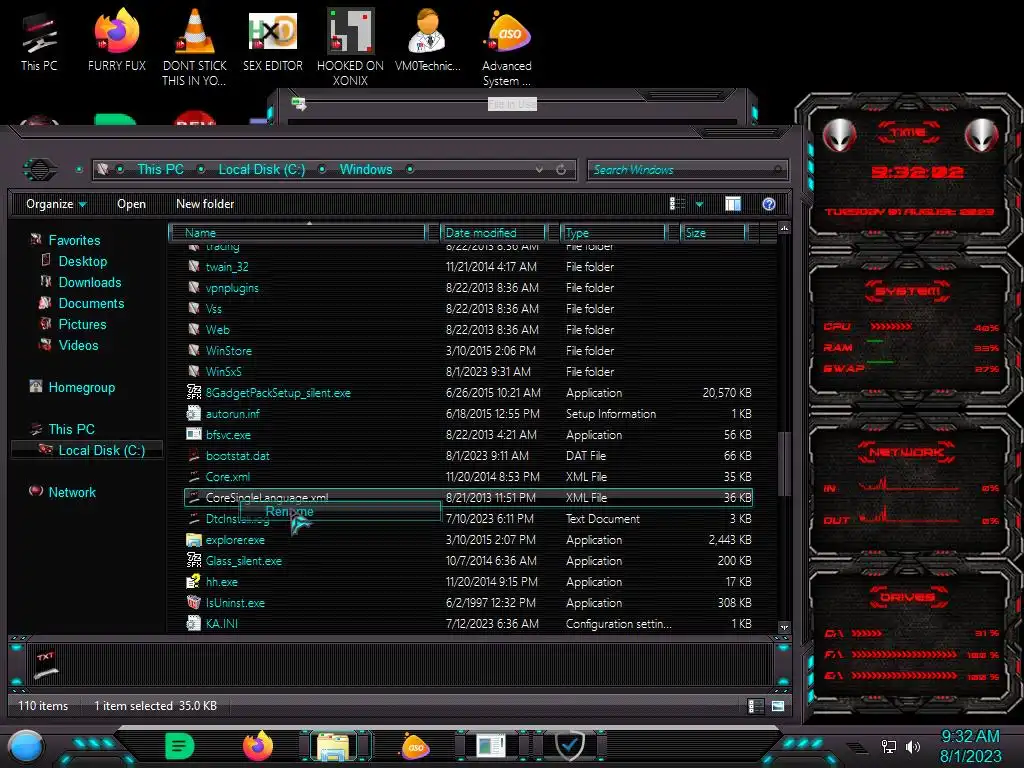Click the volume speaker icon in the tray
The image size is (1024, 768).
(912, 746)
